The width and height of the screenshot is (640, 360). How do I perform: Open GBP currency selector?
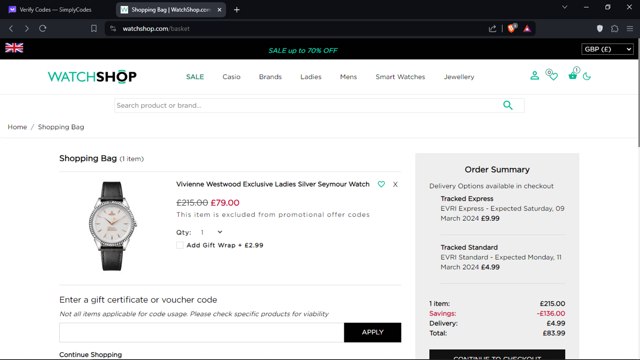tap(607, 49)
